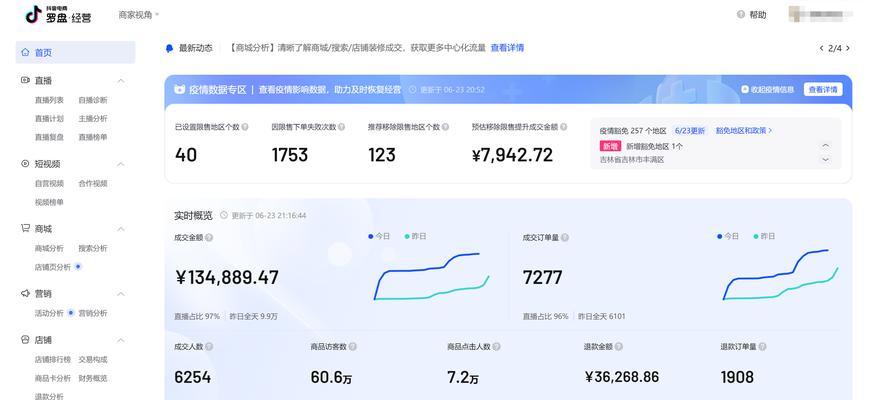Image resolution: width=891 pixels, height=400 pixels.
Task: Collapse the 商城 sidebar section
Action: coord(121,229)
